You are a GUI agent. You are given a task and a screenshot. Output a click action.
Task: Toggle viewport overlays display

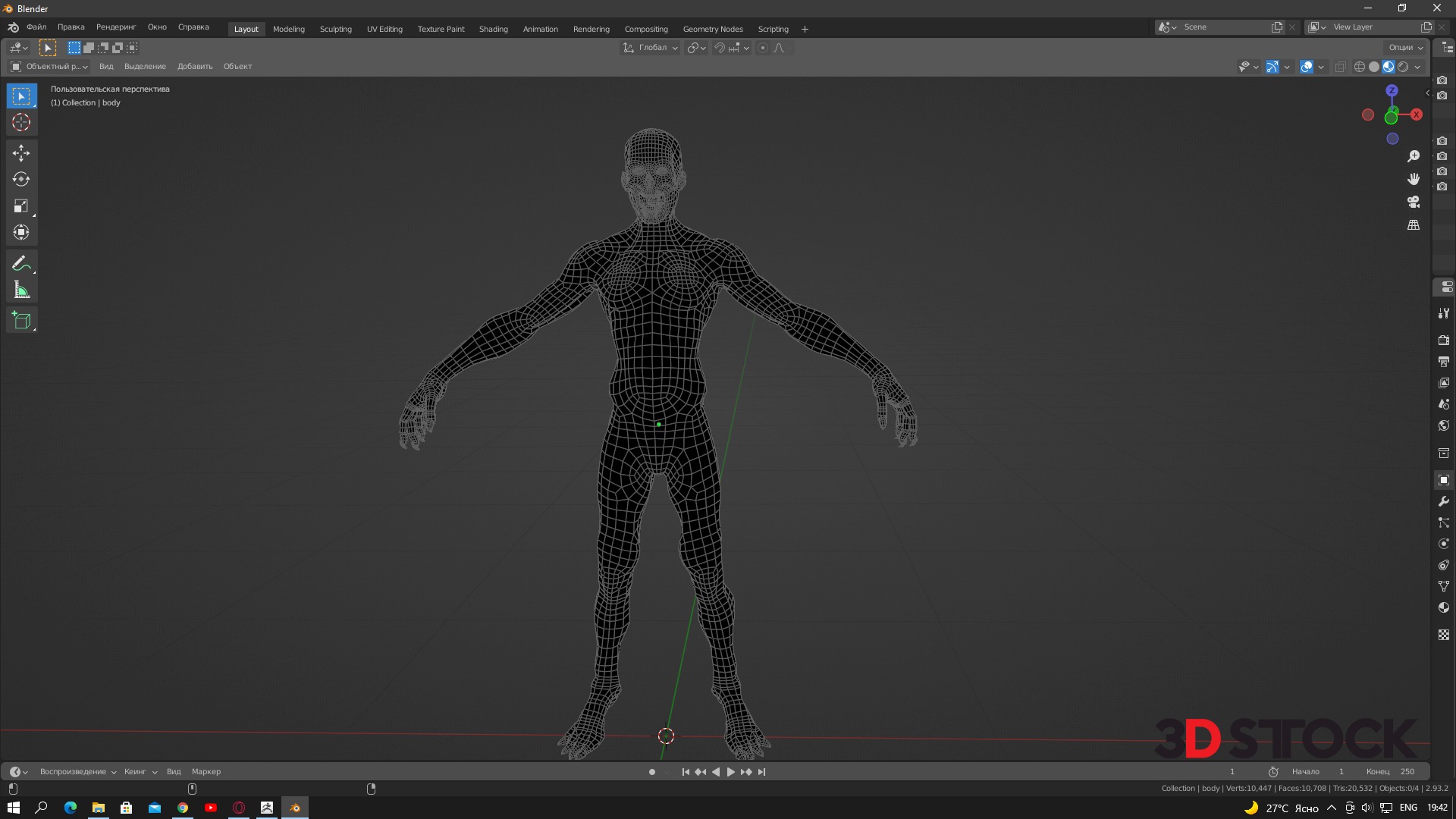click(1307, 67)
